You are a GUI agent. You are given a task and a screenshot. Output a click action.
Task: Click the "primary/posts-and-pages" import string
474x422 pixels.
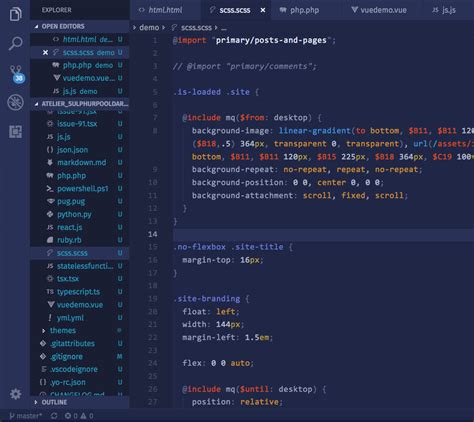click(271, 40)
